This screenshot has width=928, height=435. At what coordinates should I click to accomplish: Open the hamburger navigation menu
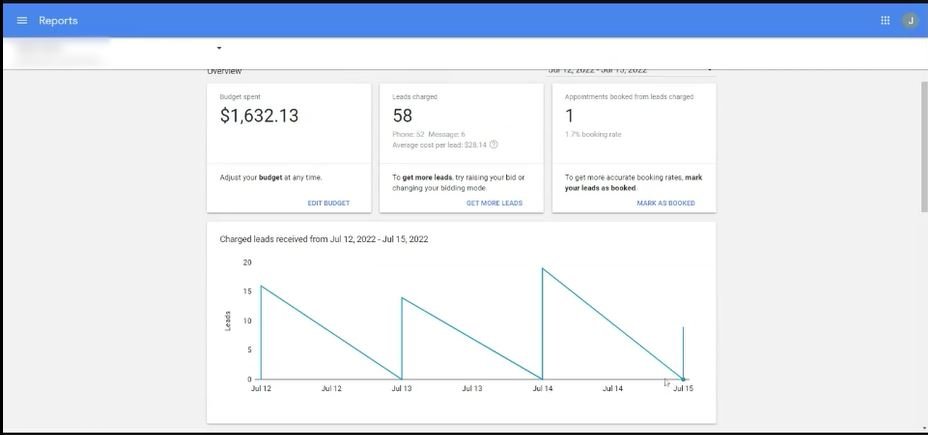[x=22, y=21]
